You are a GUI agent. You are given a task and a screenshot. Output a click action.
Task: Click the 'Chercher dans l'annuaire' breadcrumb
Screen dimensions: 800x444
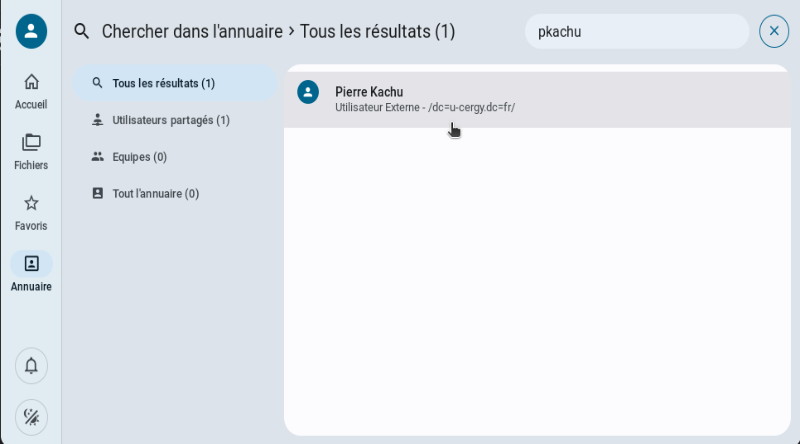pos(192,31)
